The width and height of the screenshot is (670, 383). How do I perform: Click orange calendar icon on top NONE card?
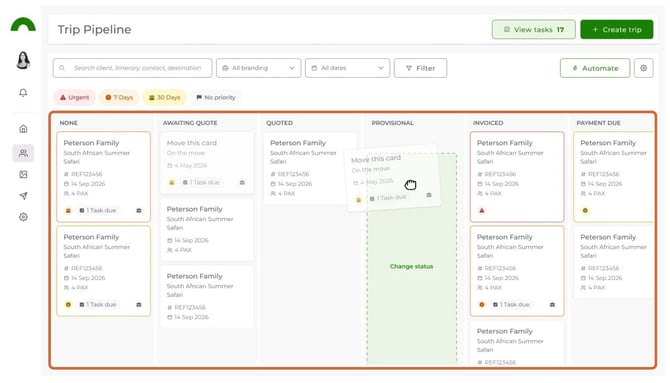click(x=68, y=210)
